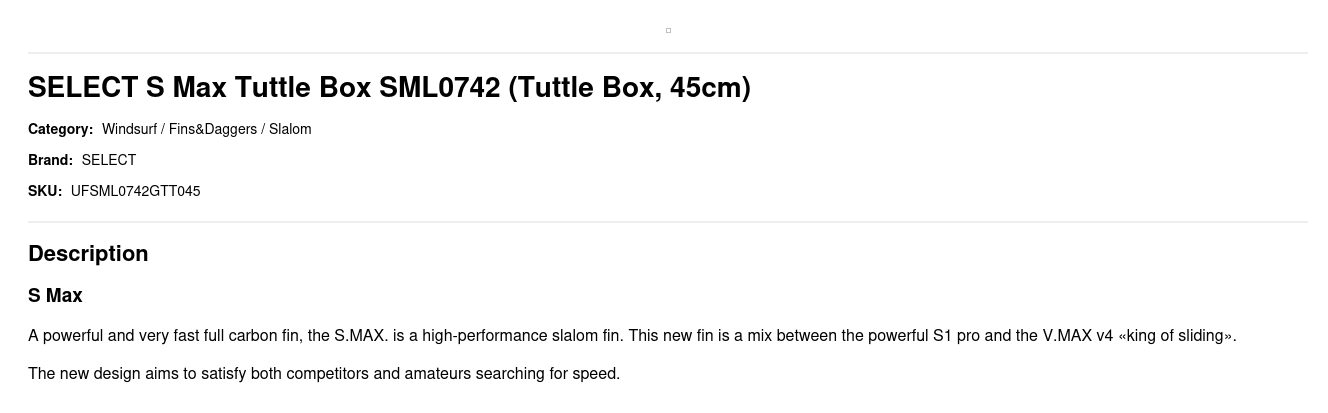
Task: Select the Windsurf category text
Action: click(x=129, y=129)
